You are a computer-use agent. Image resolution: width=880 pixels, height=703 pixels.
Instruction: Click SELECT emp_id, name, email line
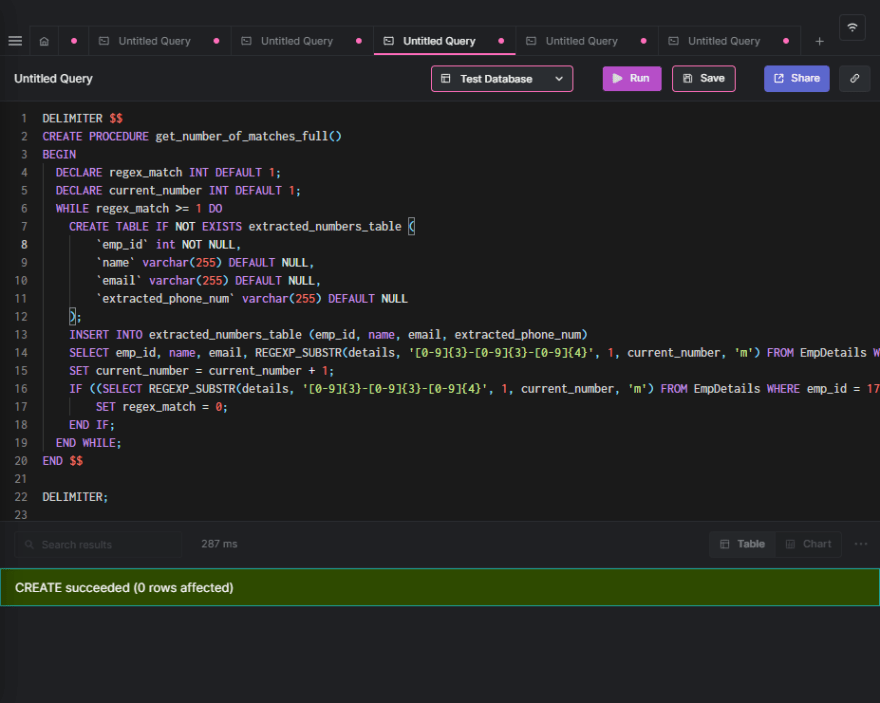(474, 352)
